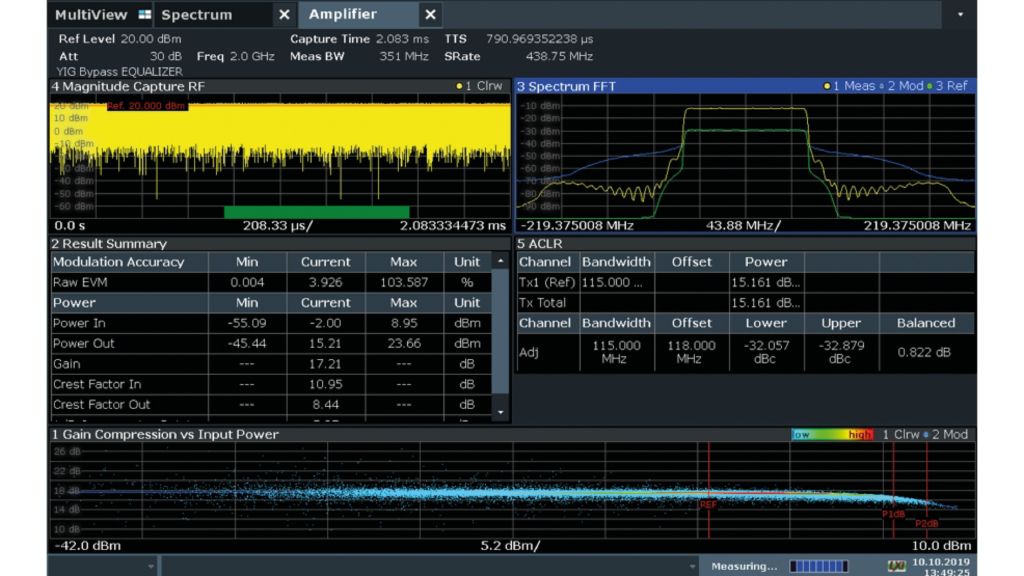Close the Amplifier tab

(430, 15)
